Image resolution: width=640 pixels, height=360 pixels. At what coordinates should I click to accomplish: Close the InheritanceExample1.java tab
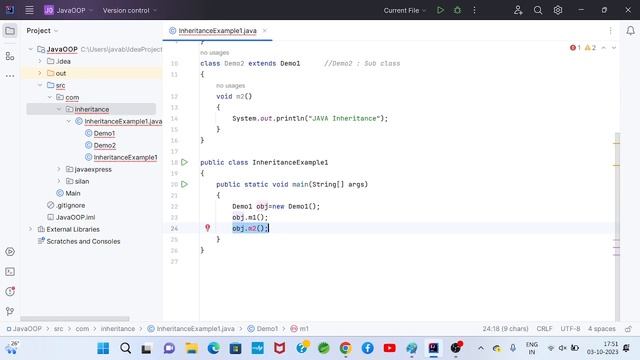tap(264, 31)
